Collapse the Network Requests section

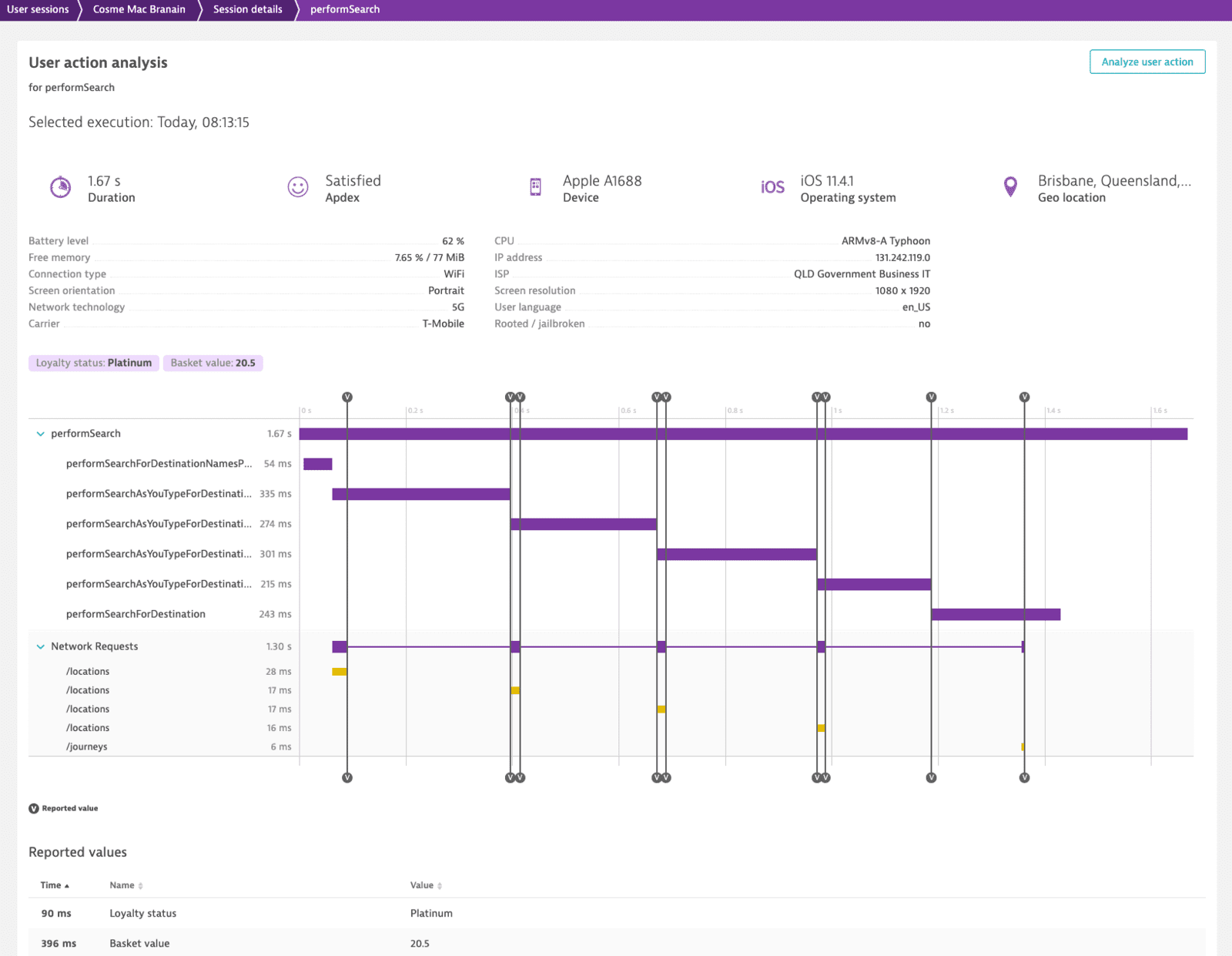pyautogui.click(x=39, y=646)
